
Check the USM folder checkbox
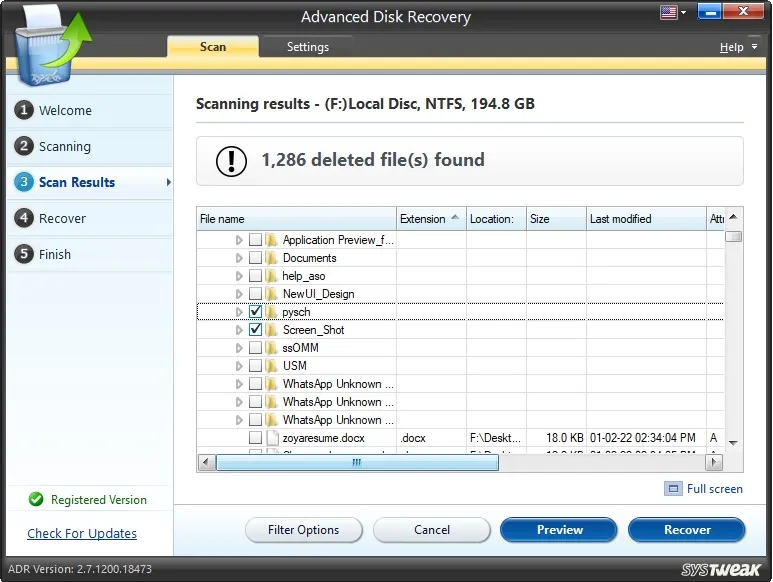[255, 366]
